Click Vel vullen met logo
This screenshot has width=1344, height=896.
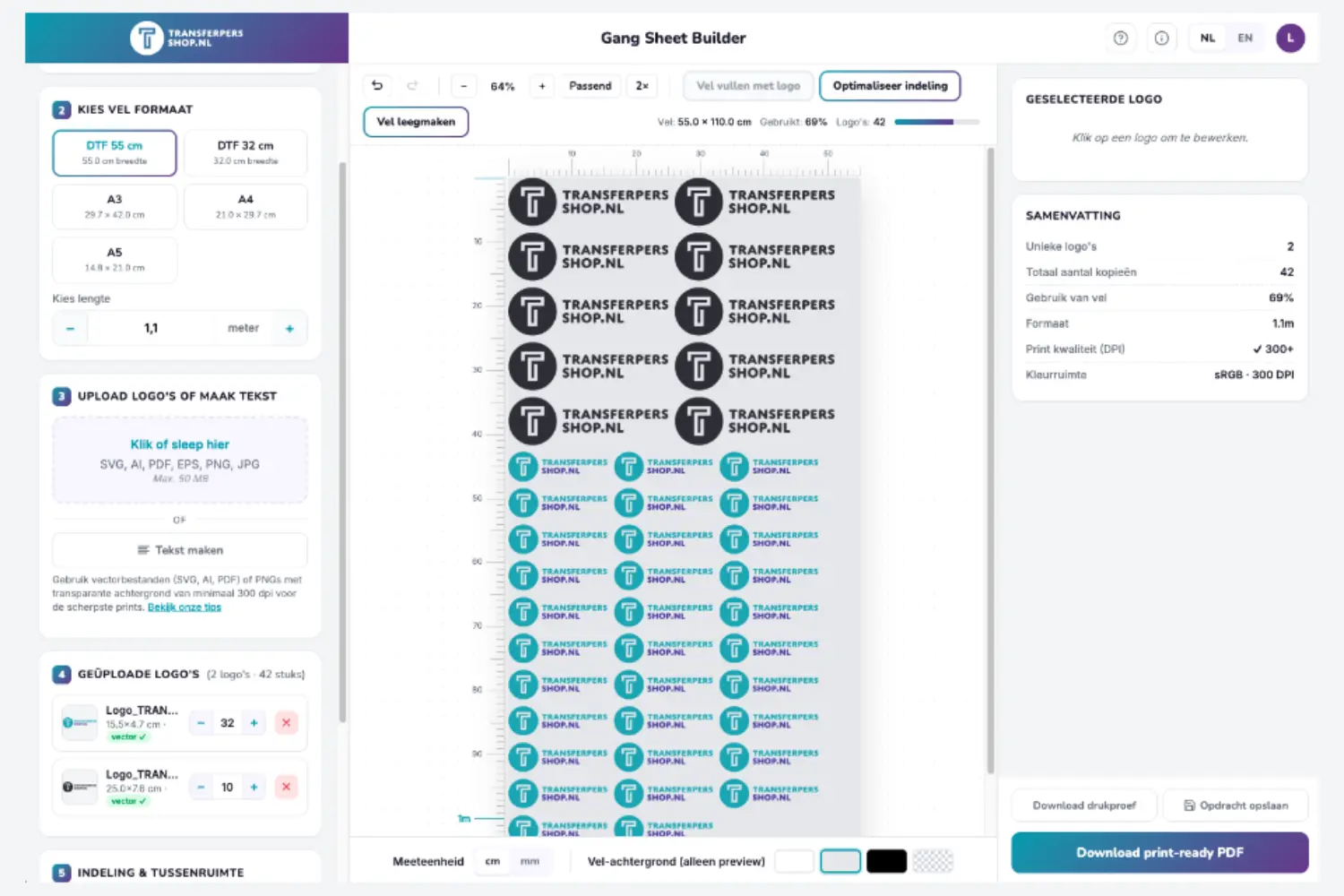point(748,86)
